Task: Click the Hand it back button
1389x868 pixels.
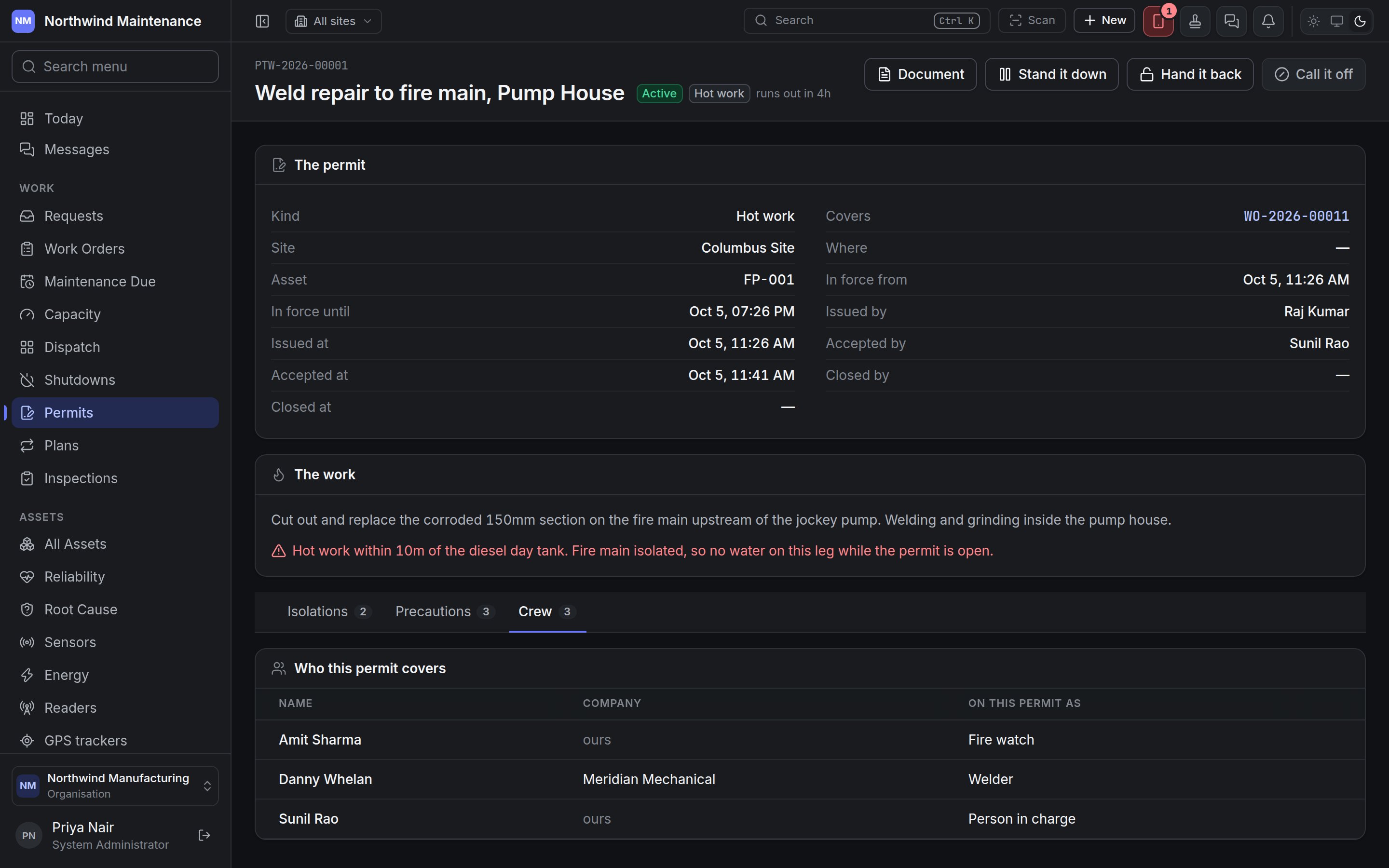Action: coord(1190,74)
